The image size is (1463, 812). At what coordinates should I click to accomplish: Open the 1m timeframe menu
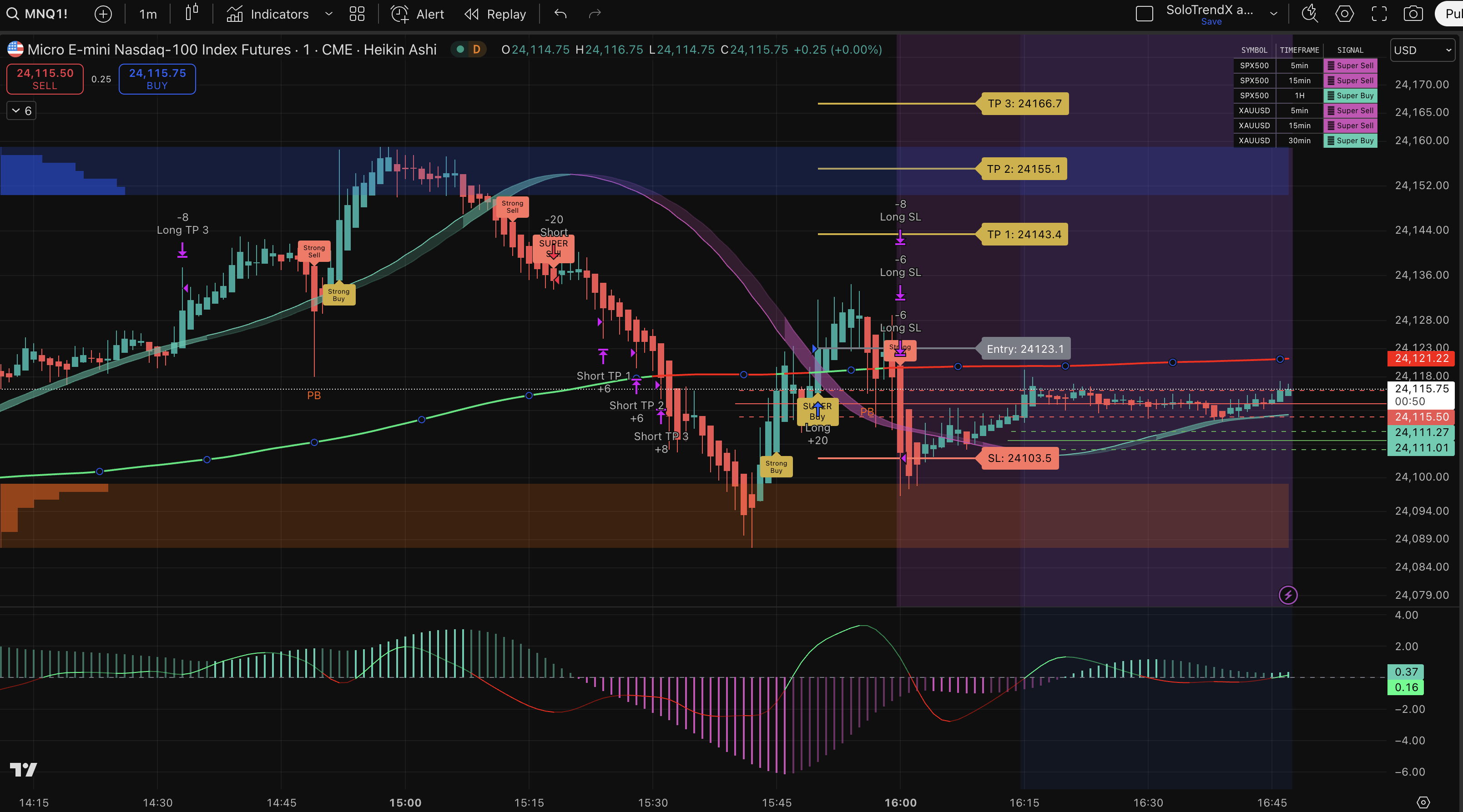[x=148, y=14]
